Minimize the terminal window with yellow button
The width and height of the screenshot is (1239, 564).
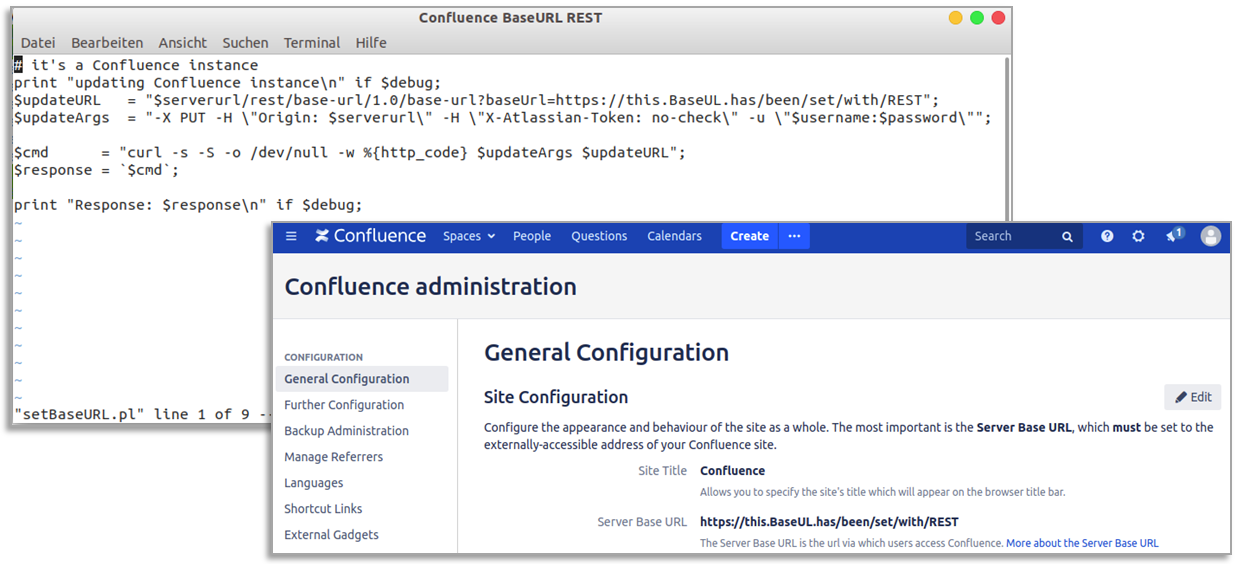955,18
